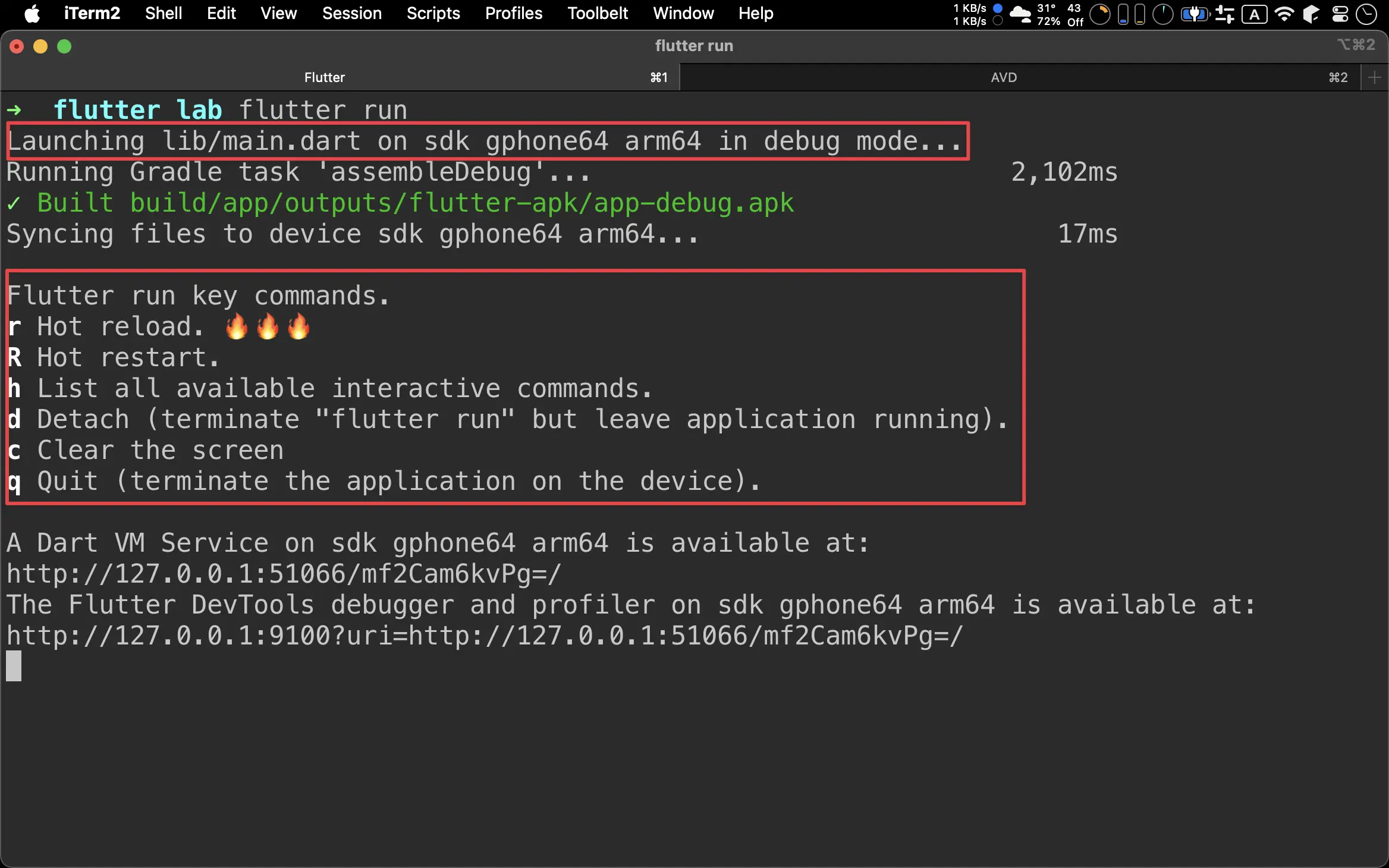
Task: Open the orange circular usage gauge
Action: (1100, 14)
